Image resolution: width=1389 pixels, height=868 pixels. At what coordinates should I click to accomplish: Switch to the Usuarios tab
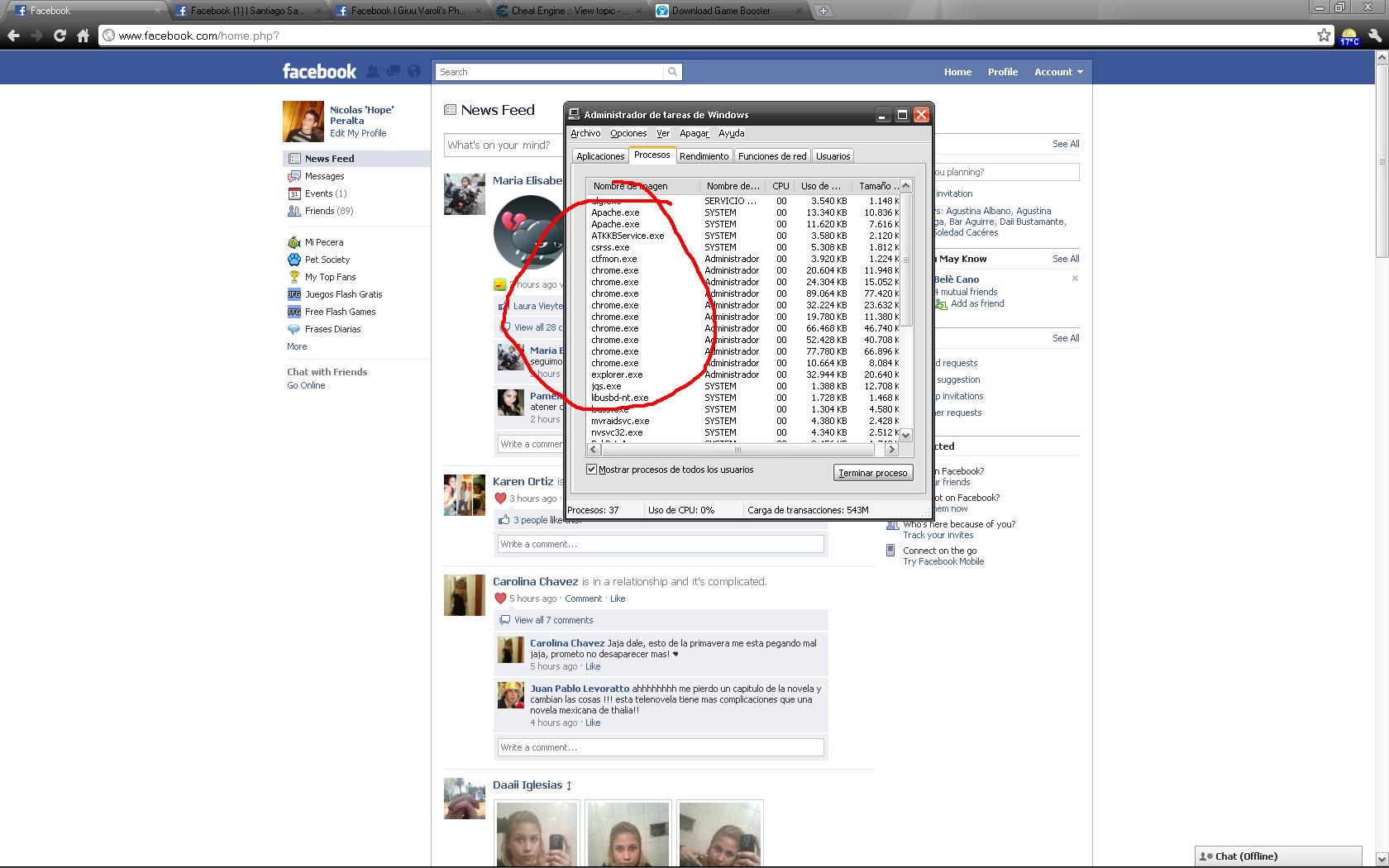click(x=833, y=156)
